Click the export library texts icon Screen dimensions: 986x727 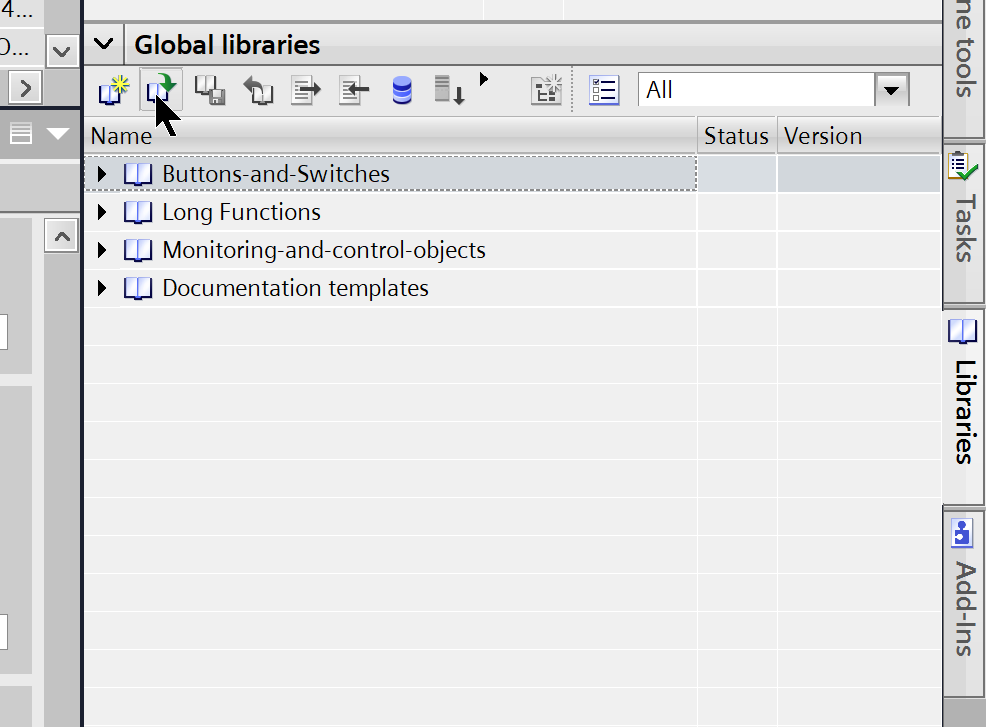coord(306,91)
